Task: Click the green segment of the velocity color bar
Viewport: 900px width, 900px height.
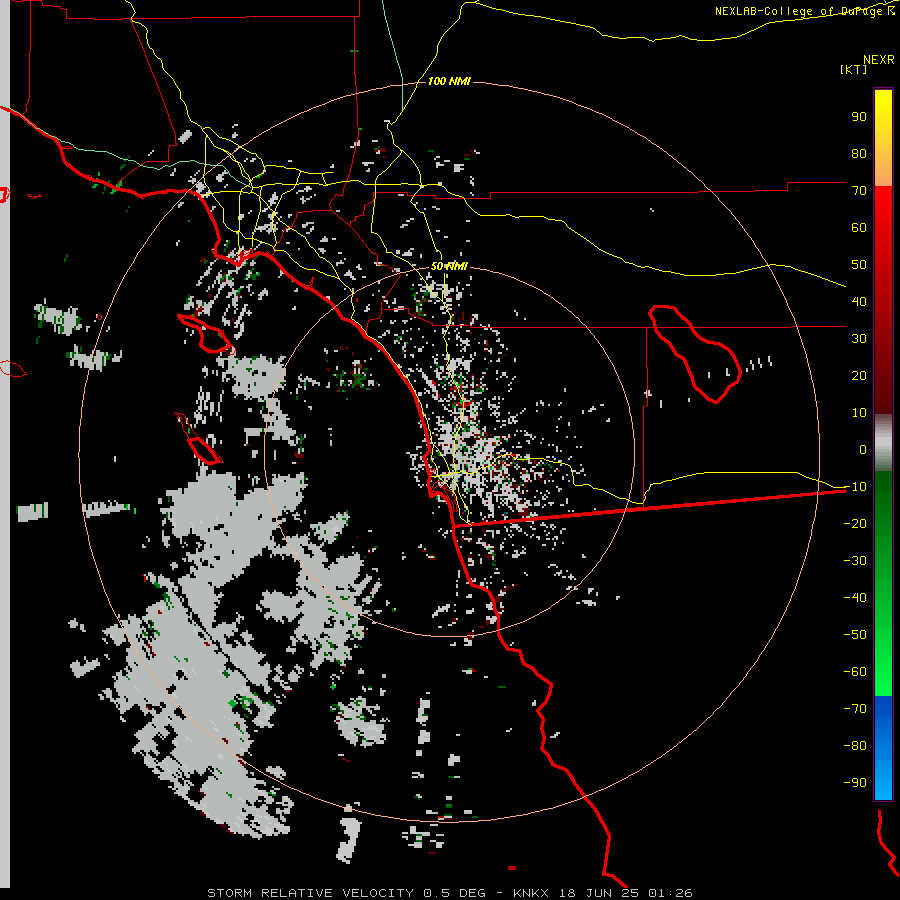Action: pyautogui.click(x=883, y=584)
